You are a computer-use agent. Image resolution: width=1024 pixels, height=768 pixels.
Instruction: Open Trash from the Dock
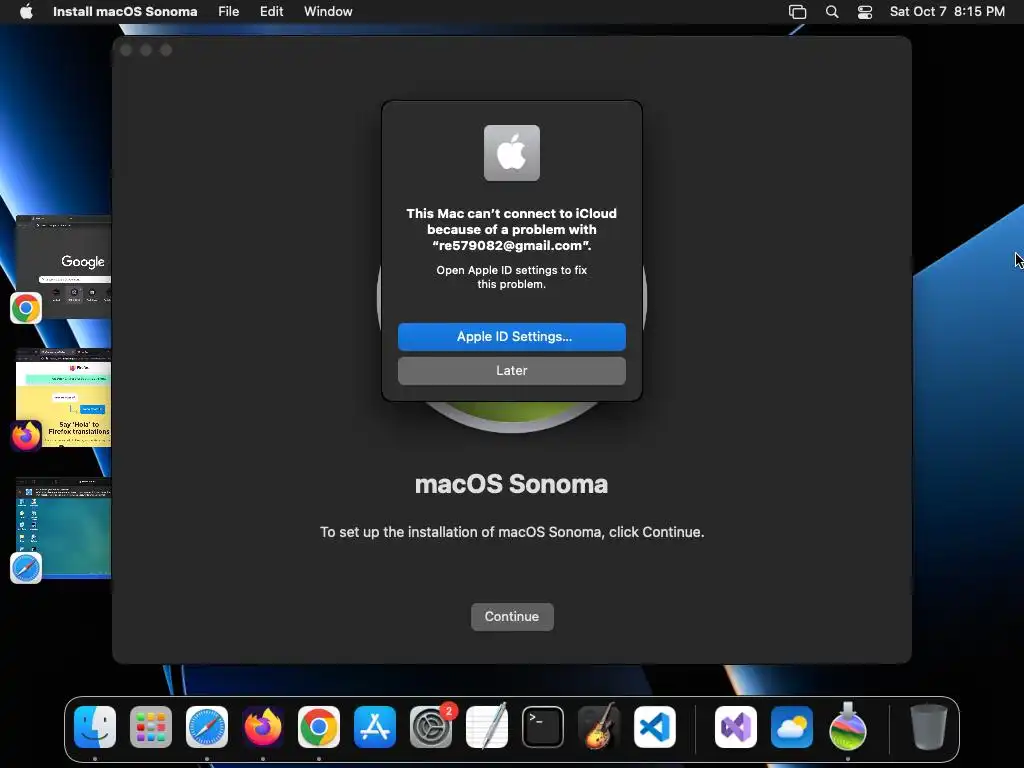pyautogui.click(x=929, y=727)
